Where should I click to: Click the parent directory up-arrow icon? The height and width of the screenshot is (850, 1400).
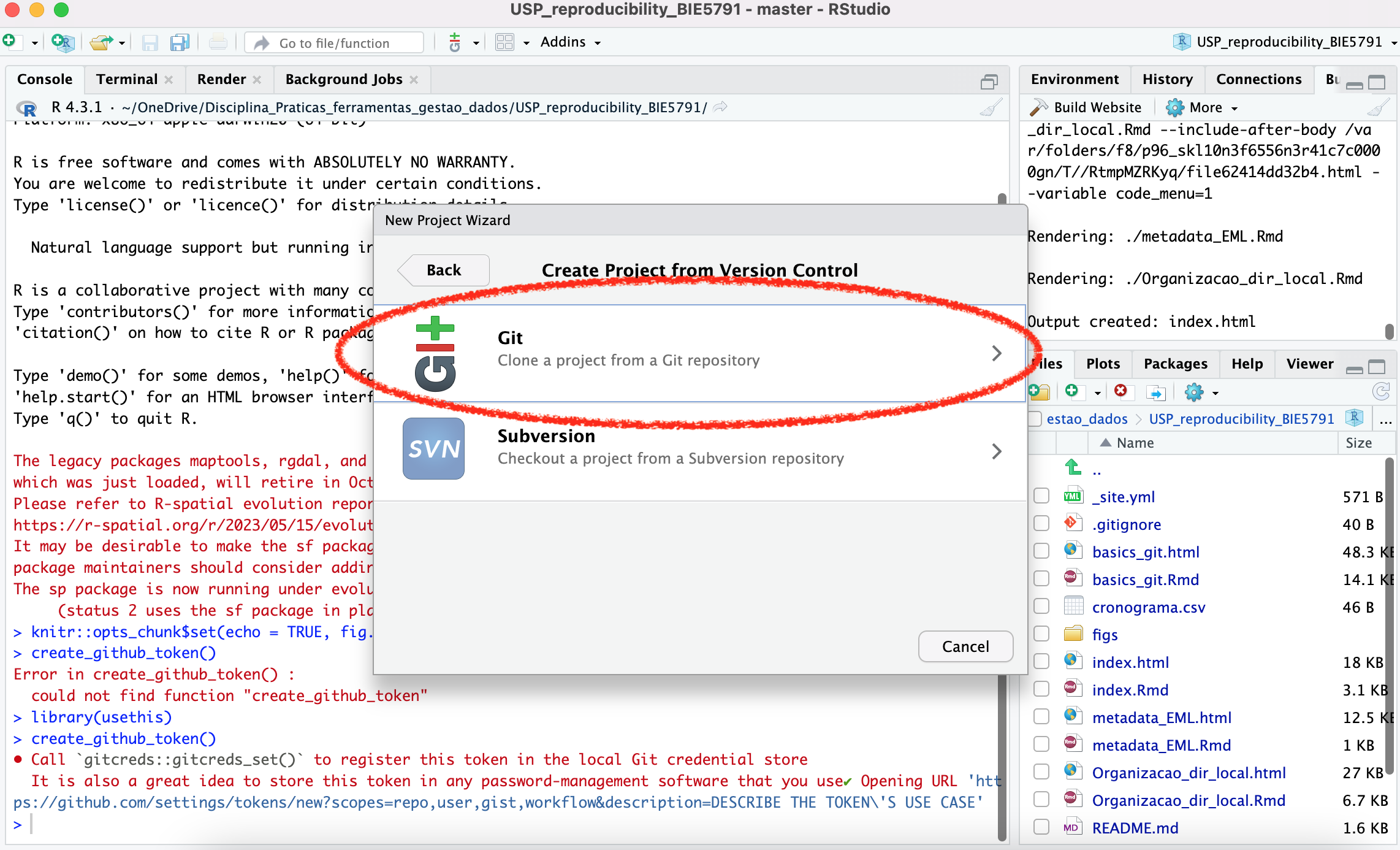1073,467
